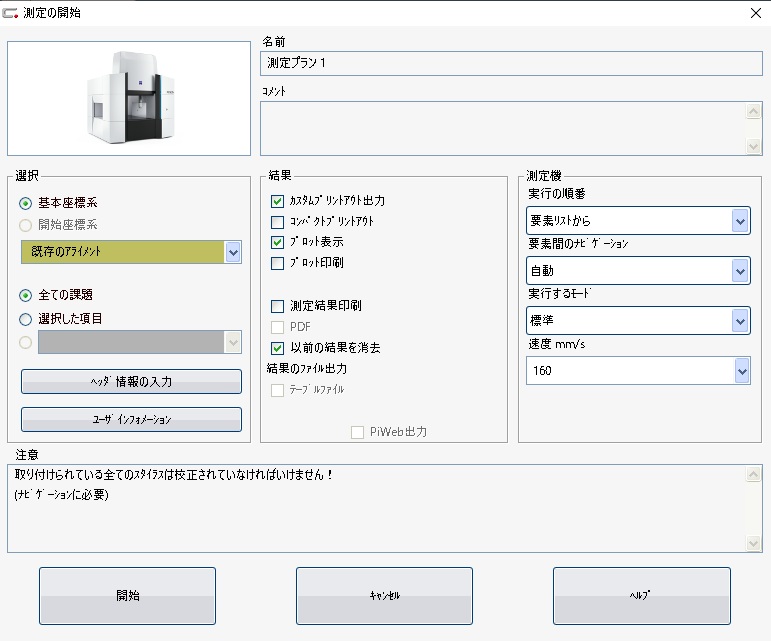Screen dimensions: 771x641
Task: Select the 全ての課題 radio button
Action: (x=26, y=295)
